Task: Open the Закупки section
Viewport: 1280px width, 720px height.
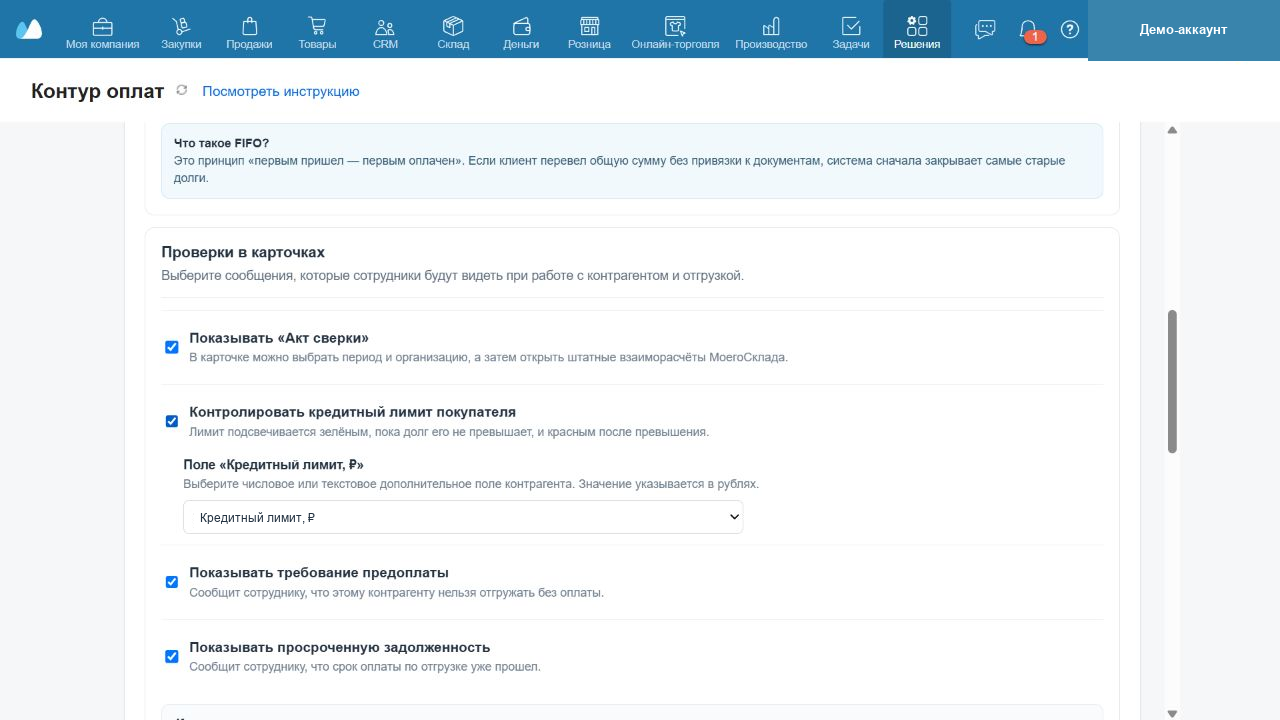Action: point(181,30)
